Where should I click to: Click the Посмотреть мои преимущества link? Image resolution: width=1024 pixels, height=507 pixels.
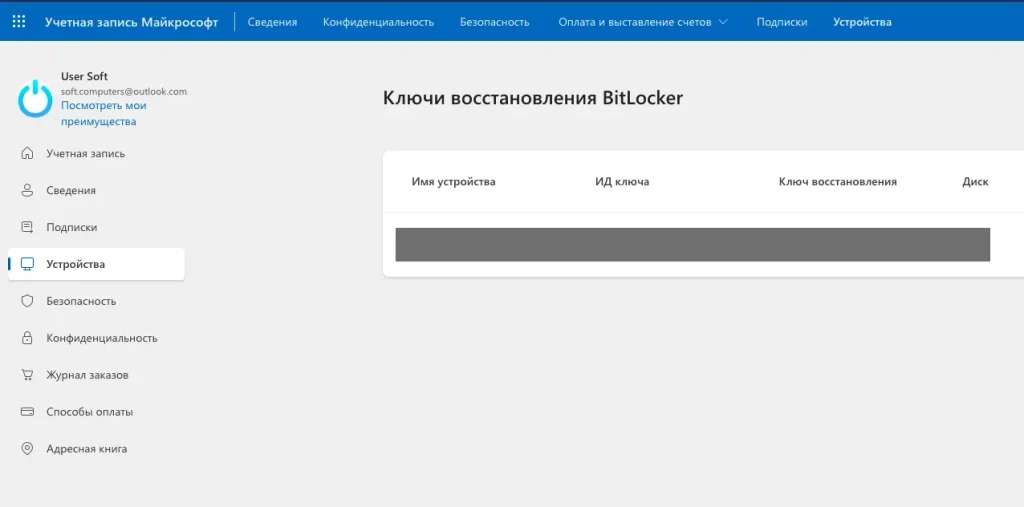[x=103, y=113]
